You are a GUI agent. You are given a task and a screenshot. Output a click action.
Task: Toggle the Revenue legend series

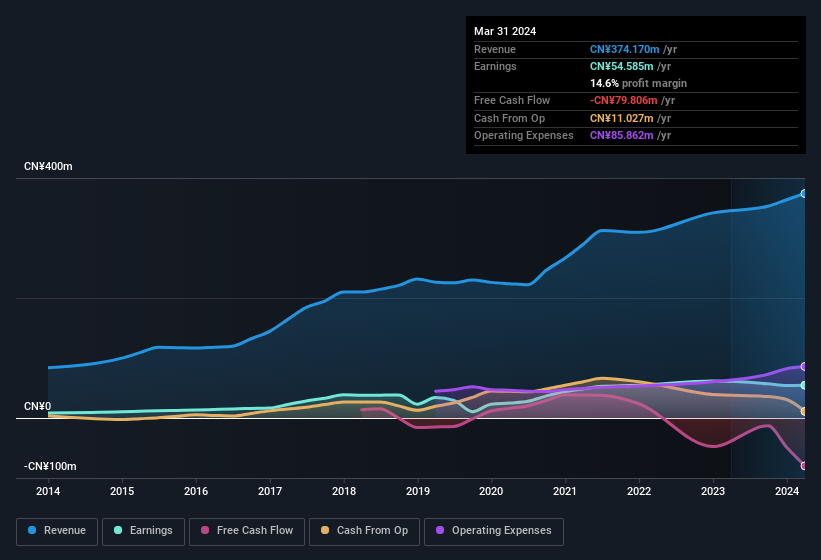tap(57, 531)
